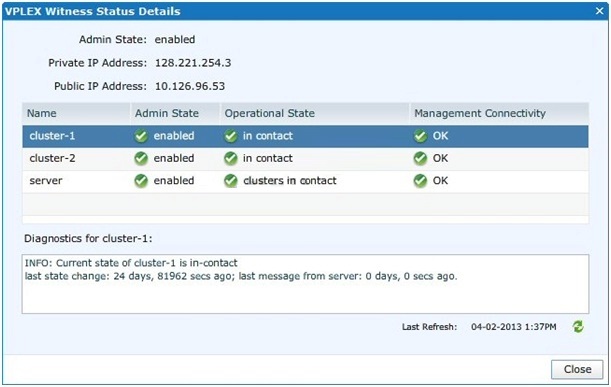The image size is (611, 387).
Task: Click cluster-1 in contact status check icon
Action: pos(231,136)
